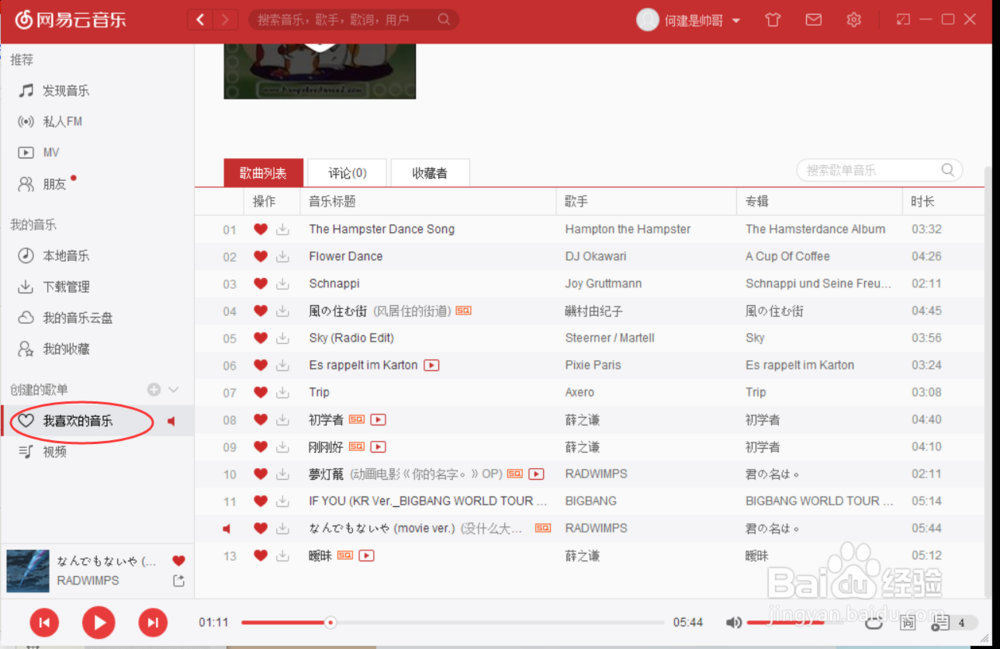The height and width of the screenshot is (649, 1000).
Task: Play MV for 刚刚好
Action: pyautogui.click(x=378, y=447)
